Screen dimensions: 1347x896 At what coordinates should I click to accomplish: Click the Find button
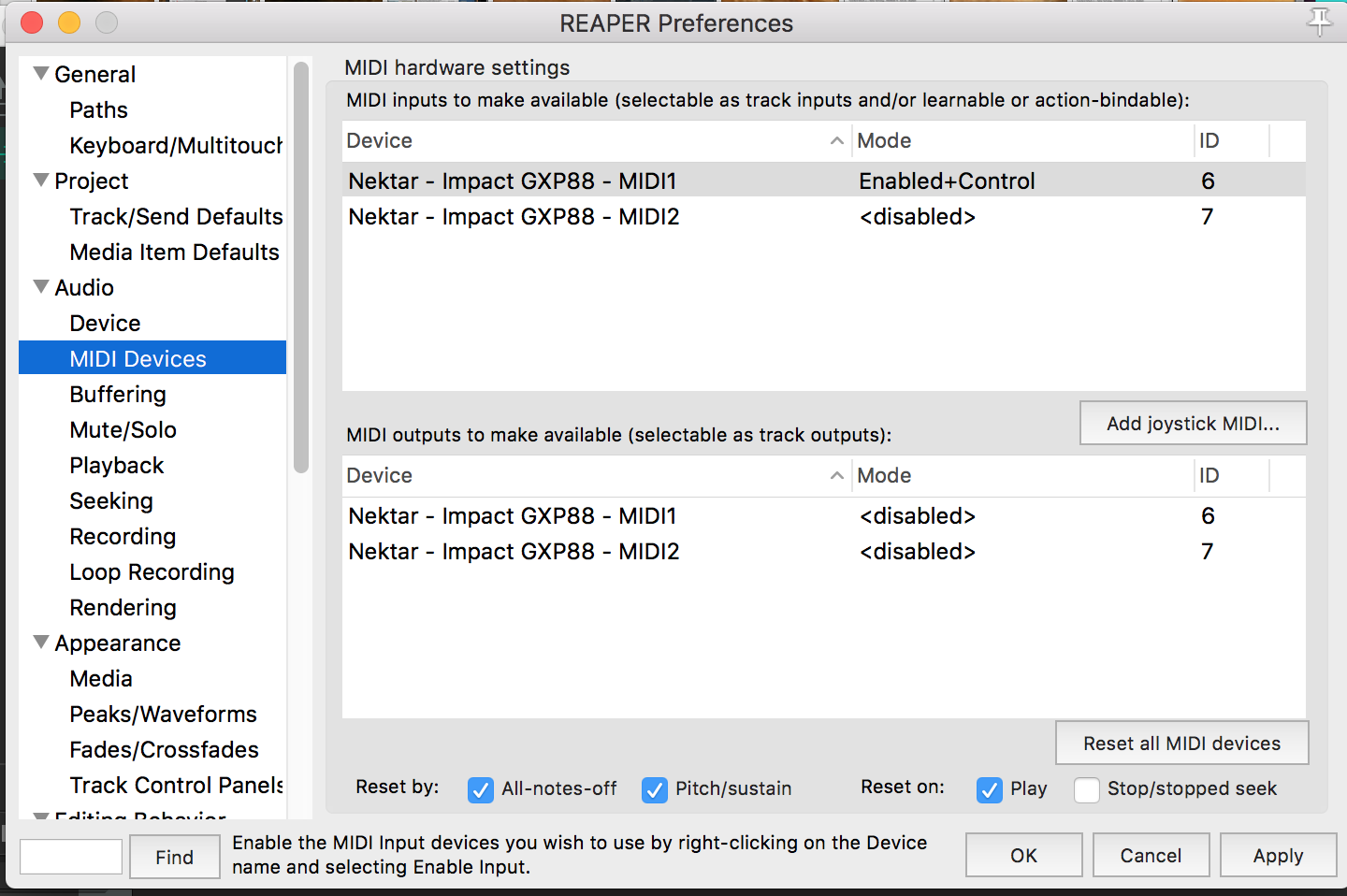click(x=174, y=856)
